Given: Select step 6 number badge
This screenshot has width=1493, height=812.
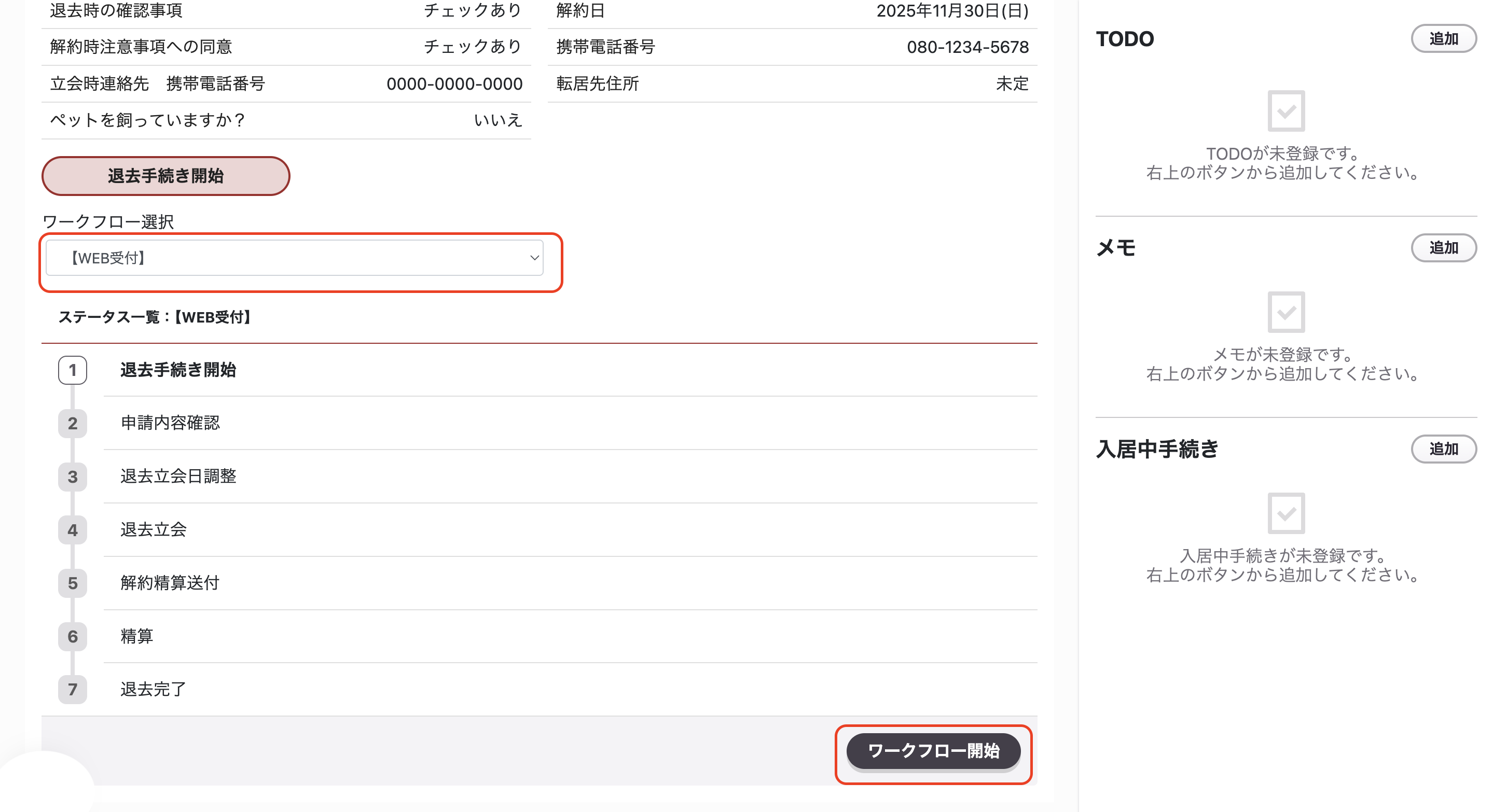Looking at the screenshot, I should [73, 637].
